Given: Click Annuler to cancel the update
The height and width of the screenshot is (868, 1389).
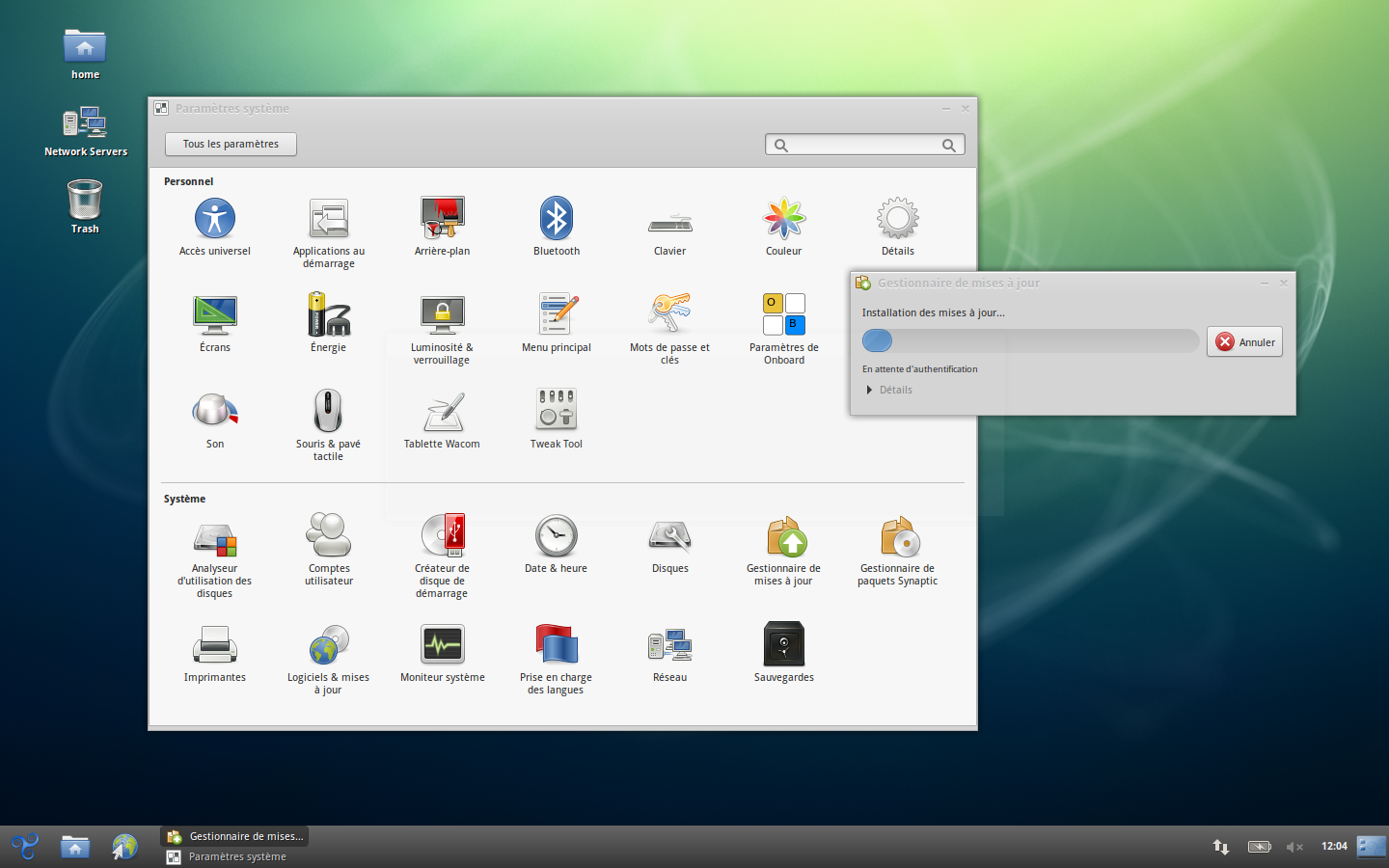Looking at the screenshot, I should (x=1244, y=341).
